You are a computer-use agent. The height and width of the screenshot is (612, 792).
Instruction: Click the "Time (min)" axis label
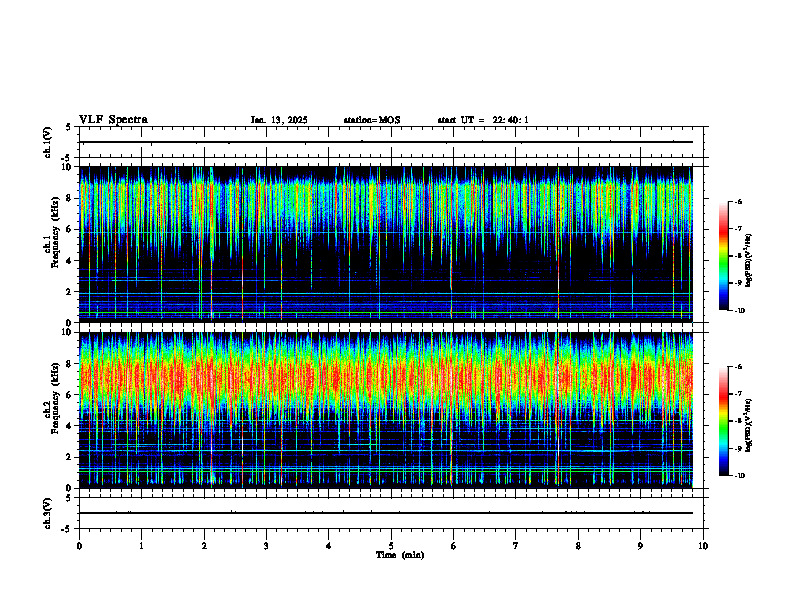click(400, 555)
